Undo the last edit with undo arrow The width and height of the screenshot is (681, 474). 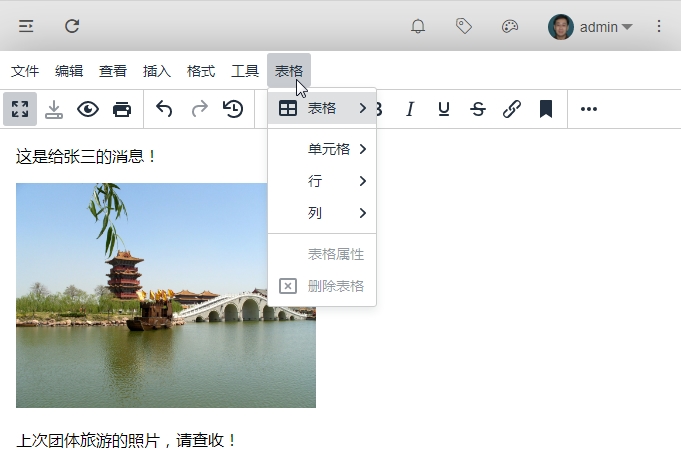tap(164, 109)
